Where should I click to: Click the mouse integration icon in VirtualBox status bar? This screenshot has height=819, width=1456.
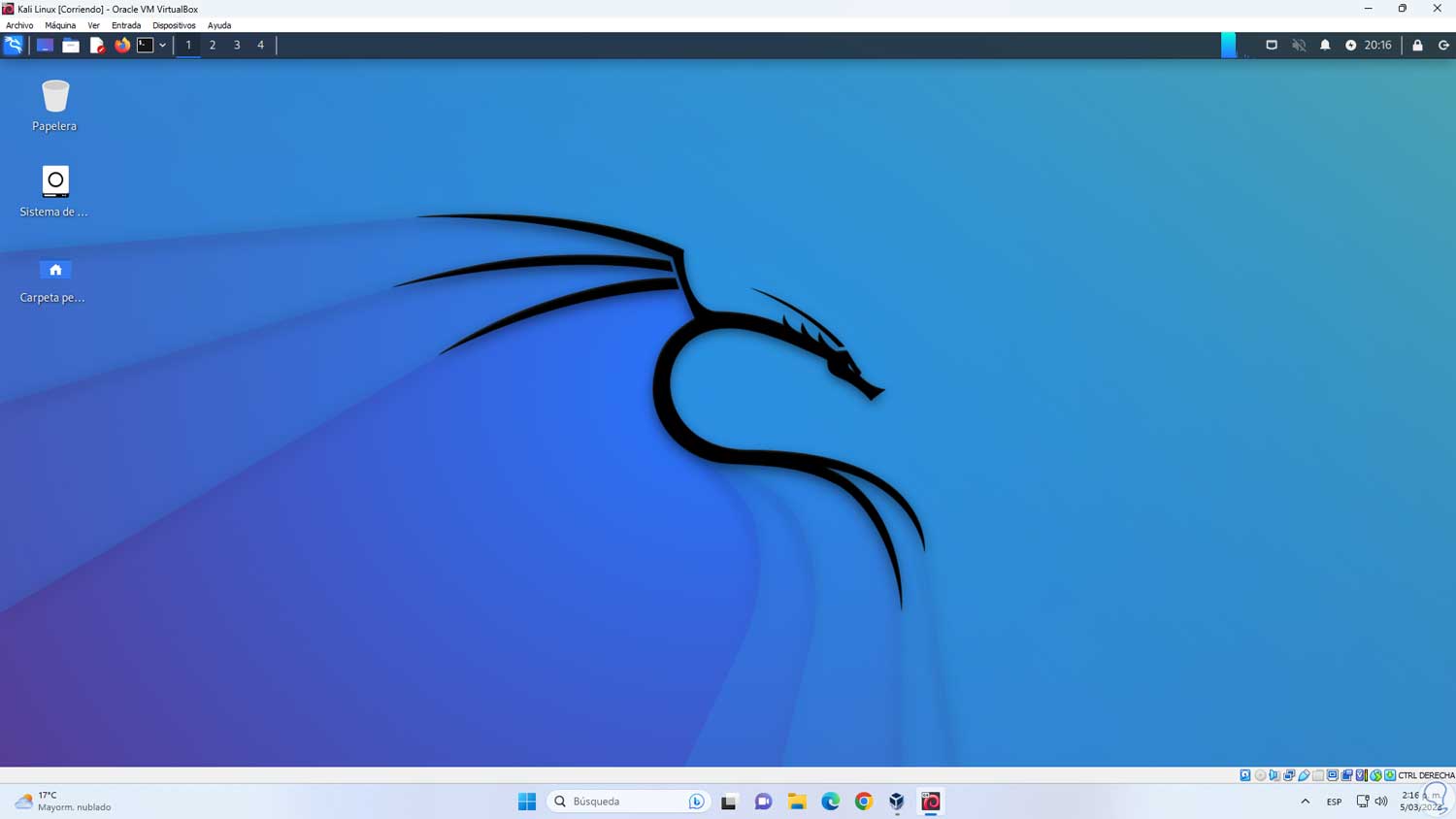[1376, 775]
